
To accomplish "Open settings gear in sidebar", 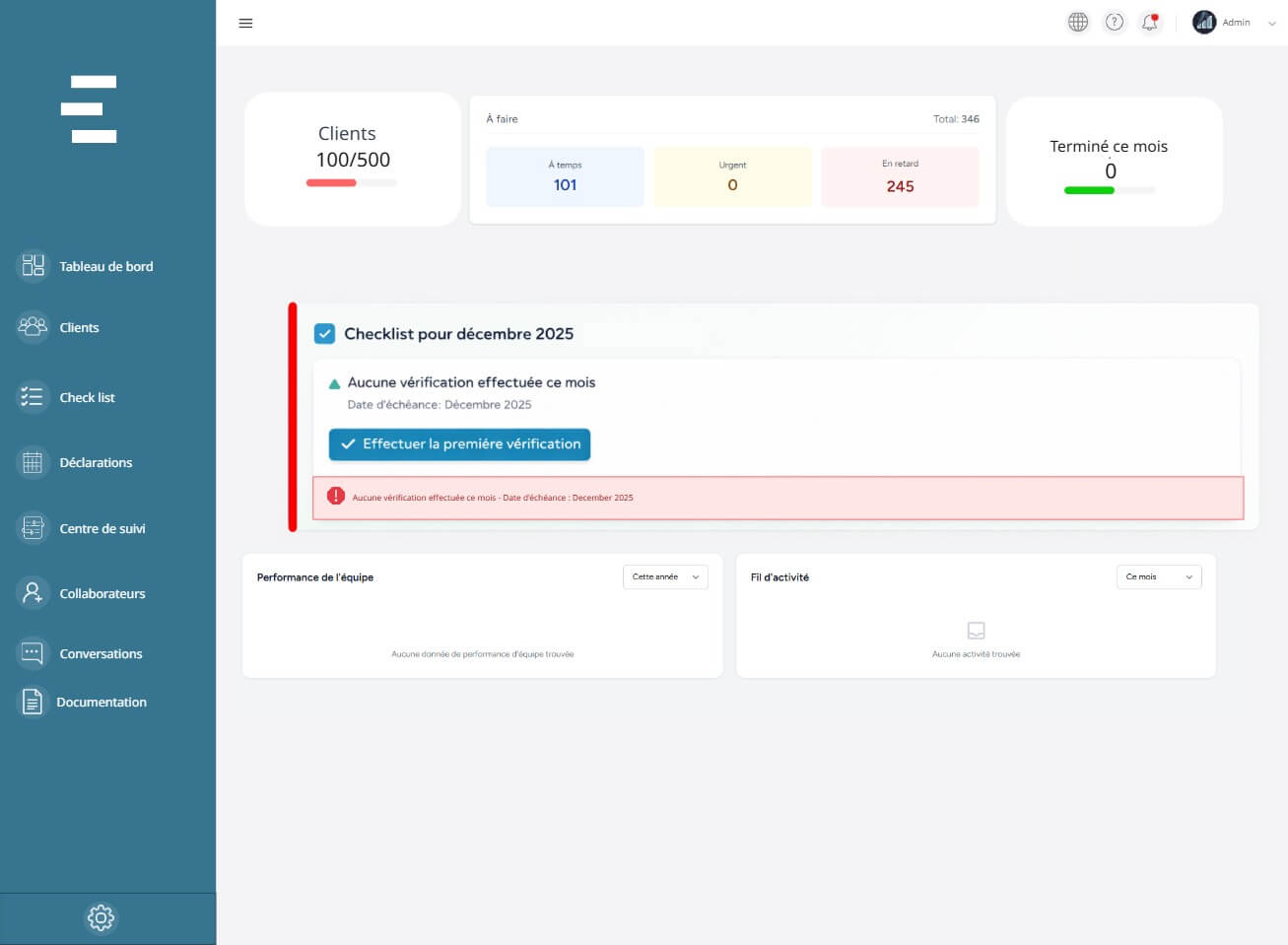I will click(x=101, y=917).
